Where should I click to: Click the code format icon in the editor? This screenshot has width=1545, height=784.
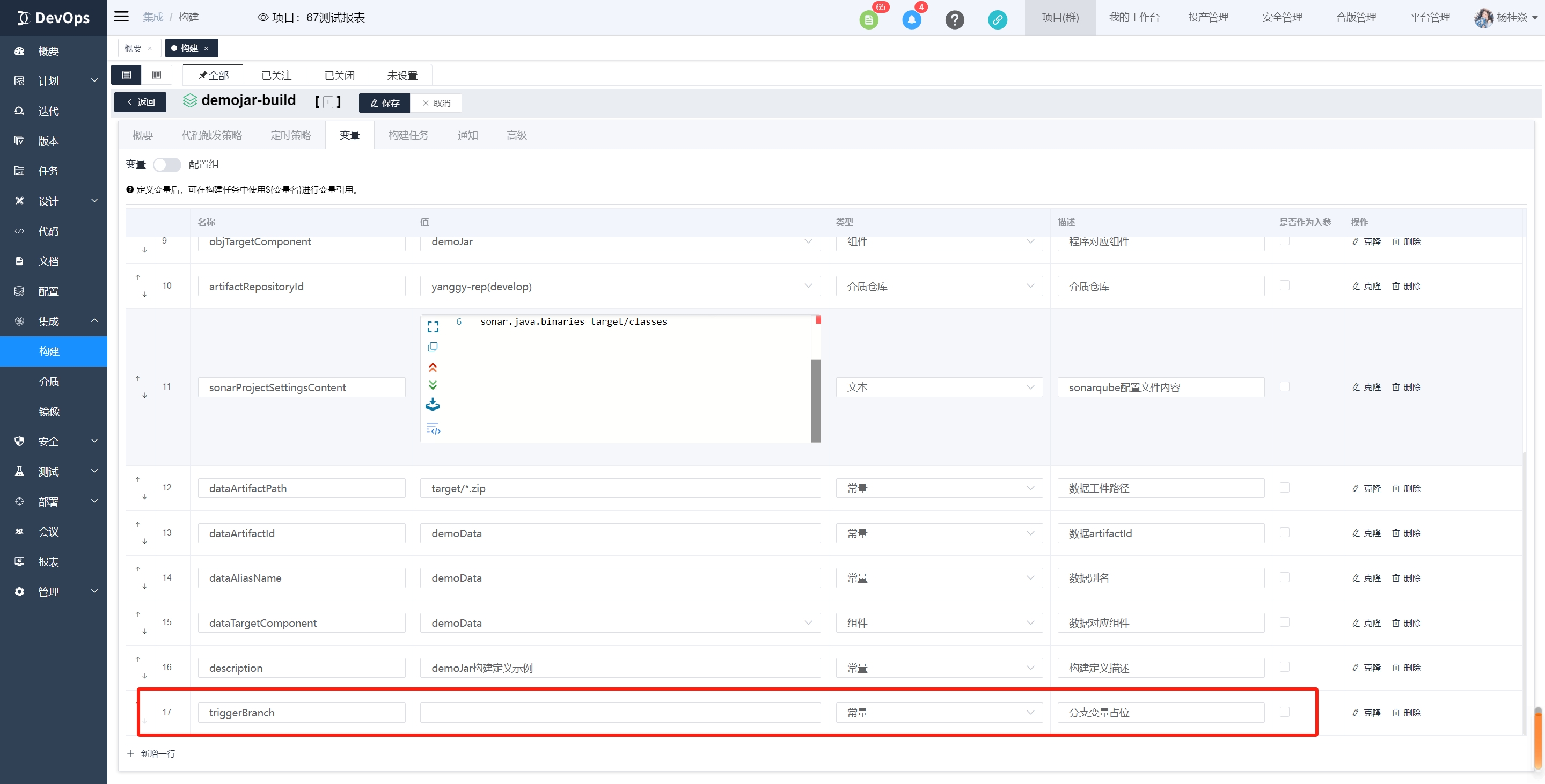click(433, 429)
